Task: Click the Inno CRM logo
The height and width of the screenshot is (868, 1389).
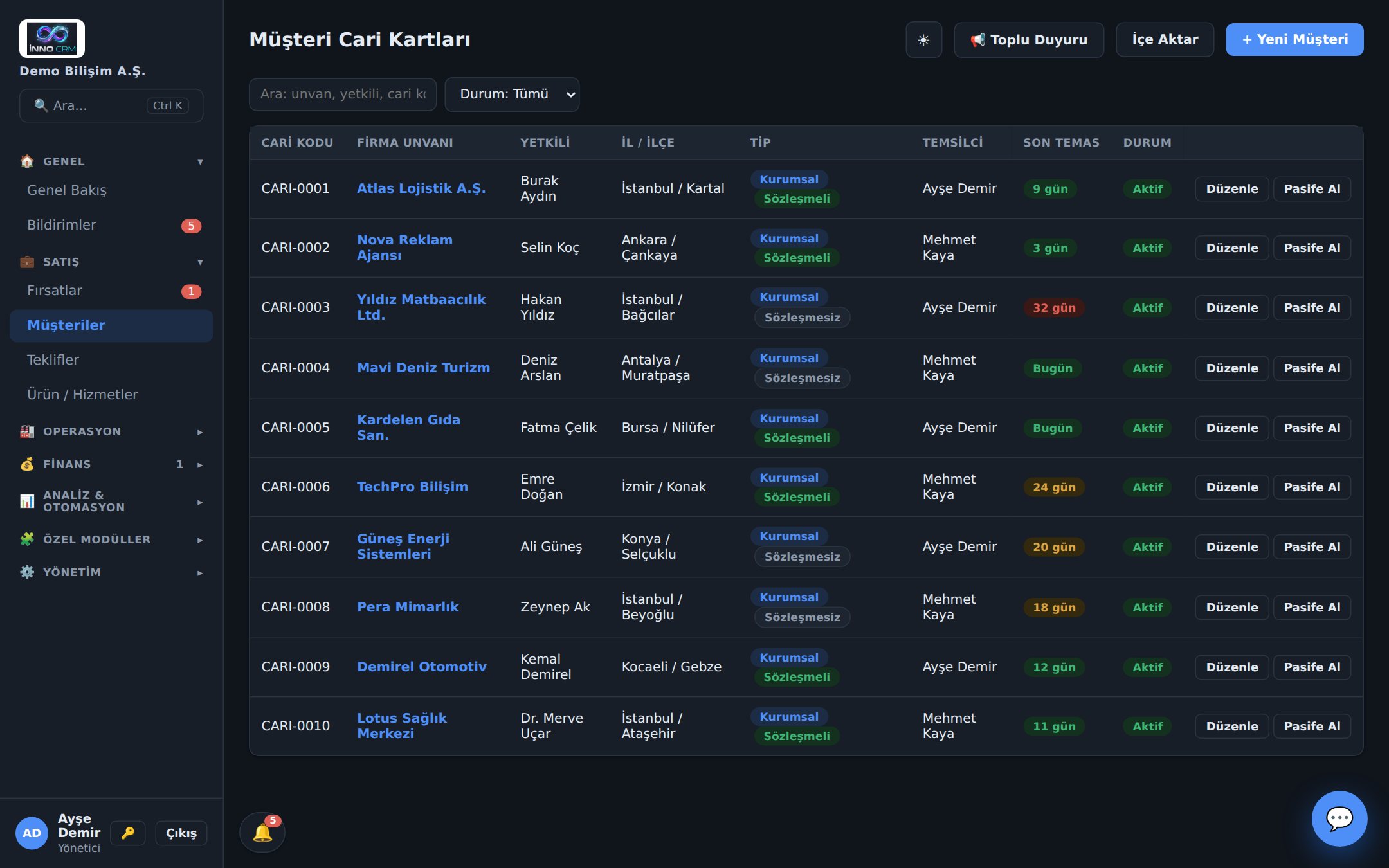Action: 52,39
